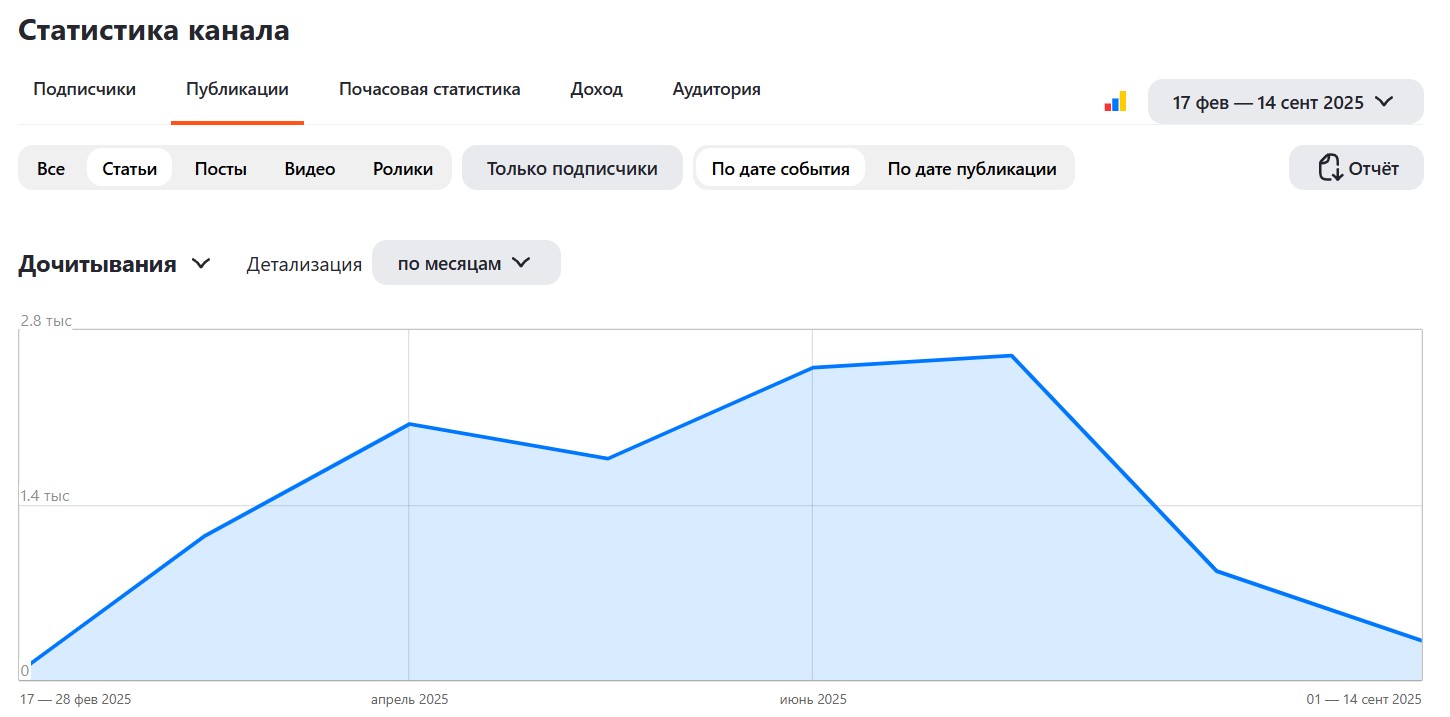Click the 01 — 14 сент 2025 axis label
This screenshot has width=1450, height=717.
click(1364, 699)
